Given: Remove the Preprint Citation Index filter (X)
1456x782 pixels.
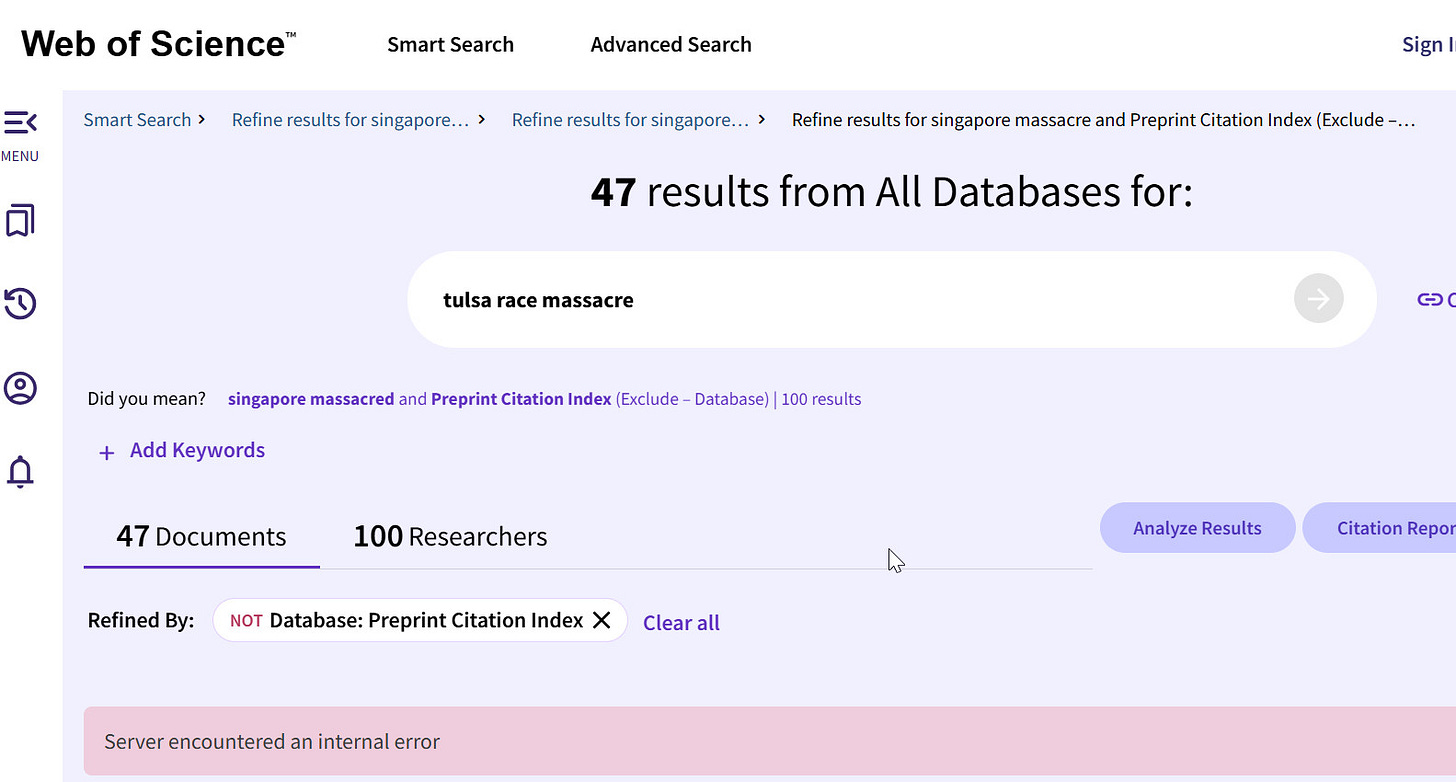Looking at the screenshot, I should [601, 620].
